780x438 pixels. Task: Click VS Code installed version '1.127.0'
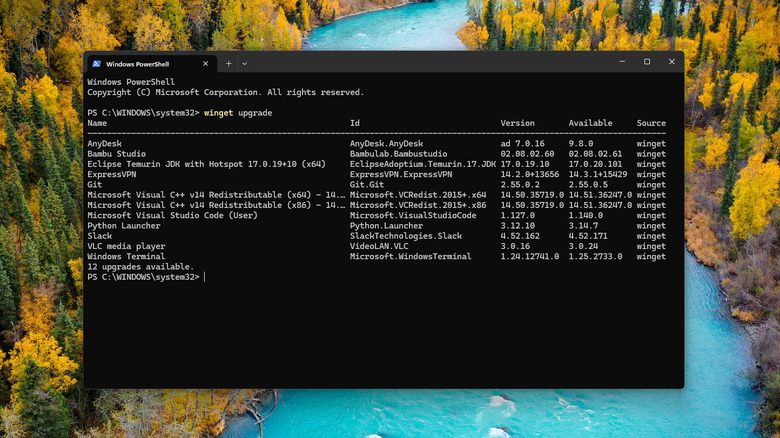517,216
